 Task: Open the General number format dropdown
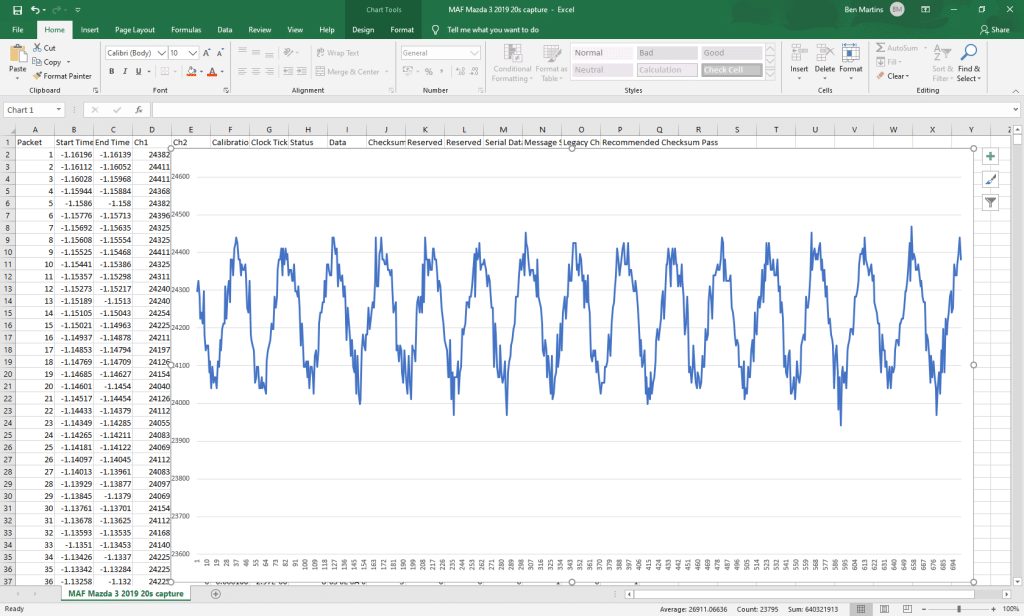click(x=474, y=53)
